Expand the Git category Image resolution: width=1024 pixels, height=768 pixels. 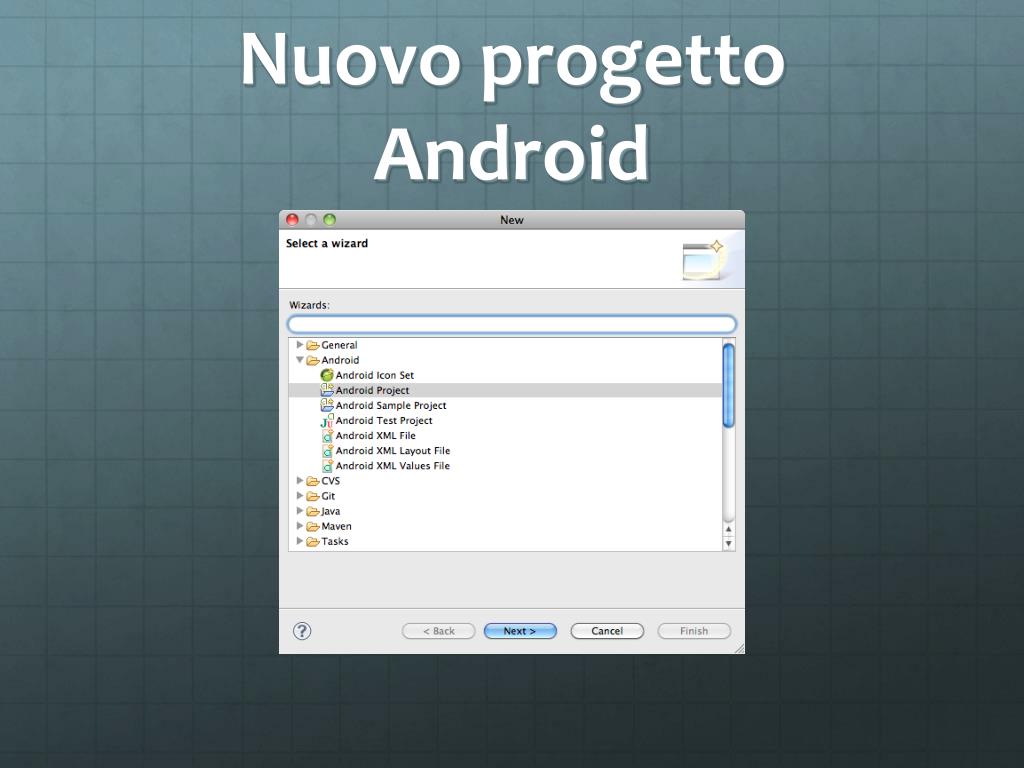[300, 495]
